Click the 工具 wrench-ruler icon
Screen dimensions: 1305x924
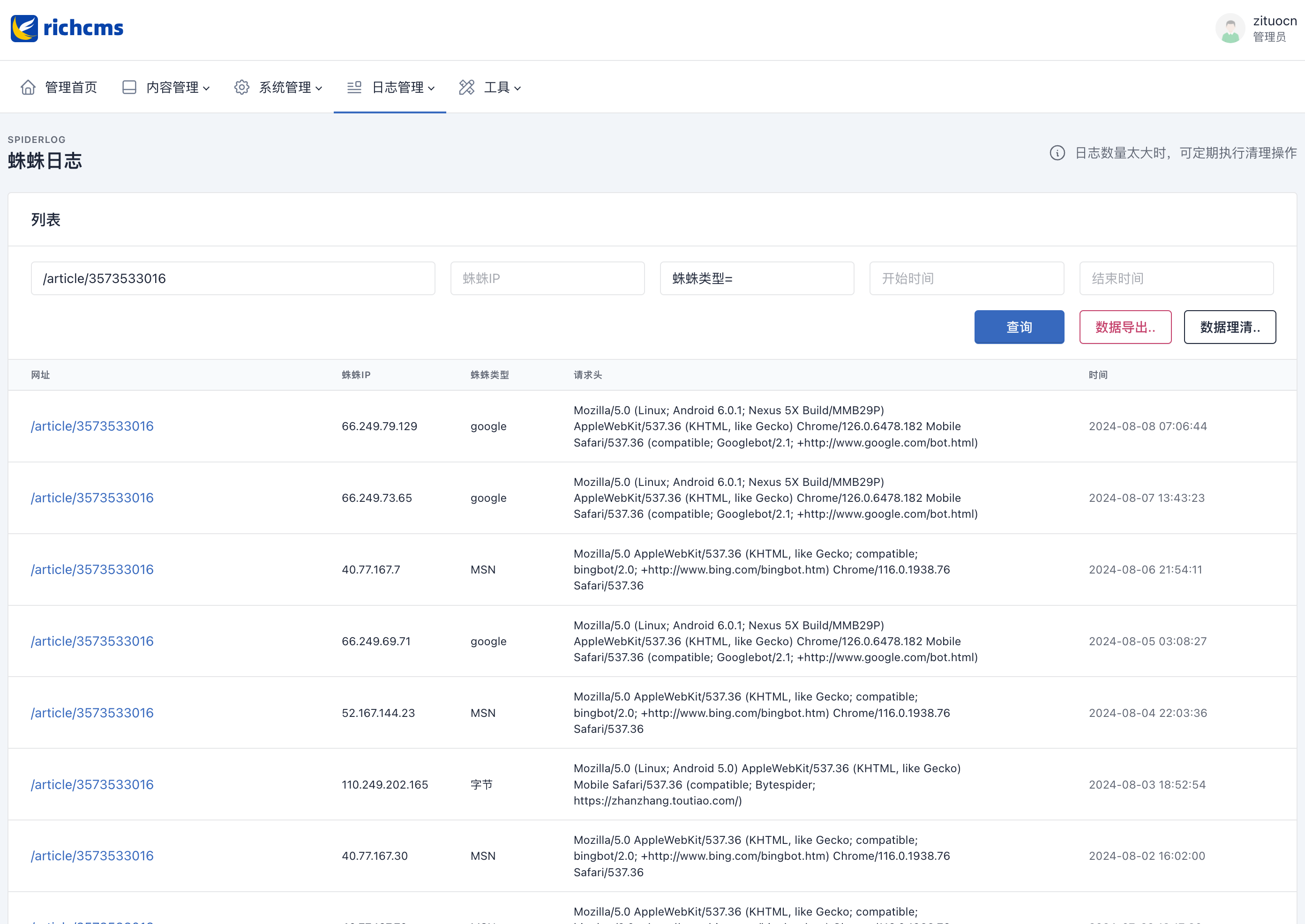pos(467,87)
